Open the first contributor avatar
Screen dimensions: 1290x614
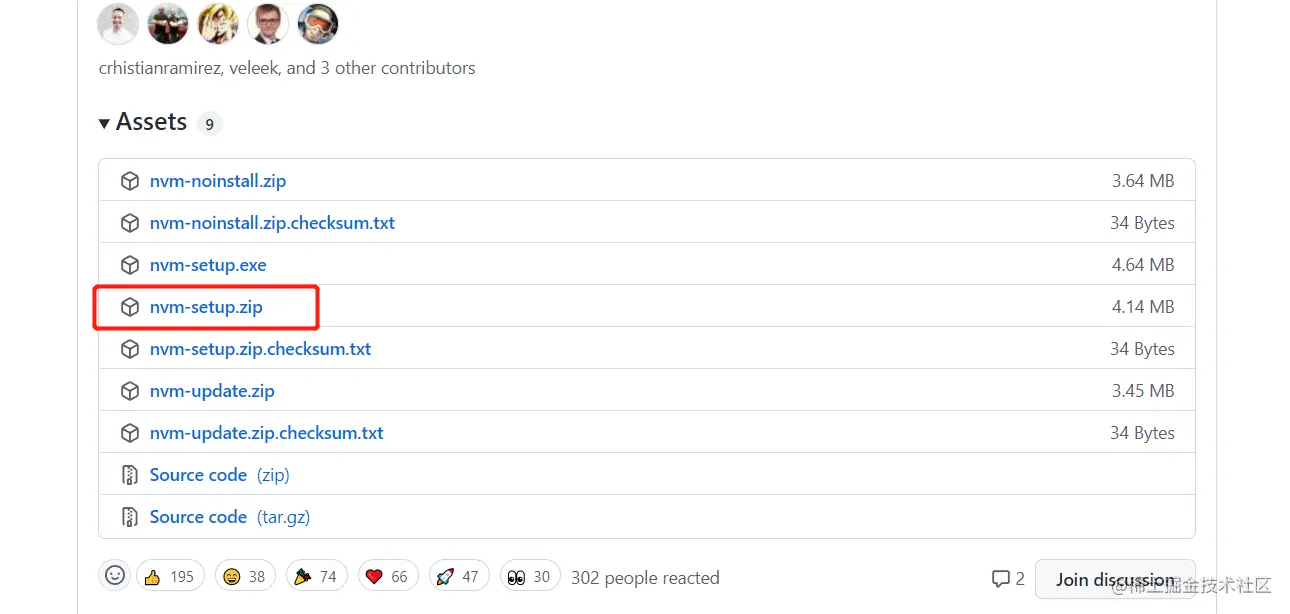coord(118,24)
